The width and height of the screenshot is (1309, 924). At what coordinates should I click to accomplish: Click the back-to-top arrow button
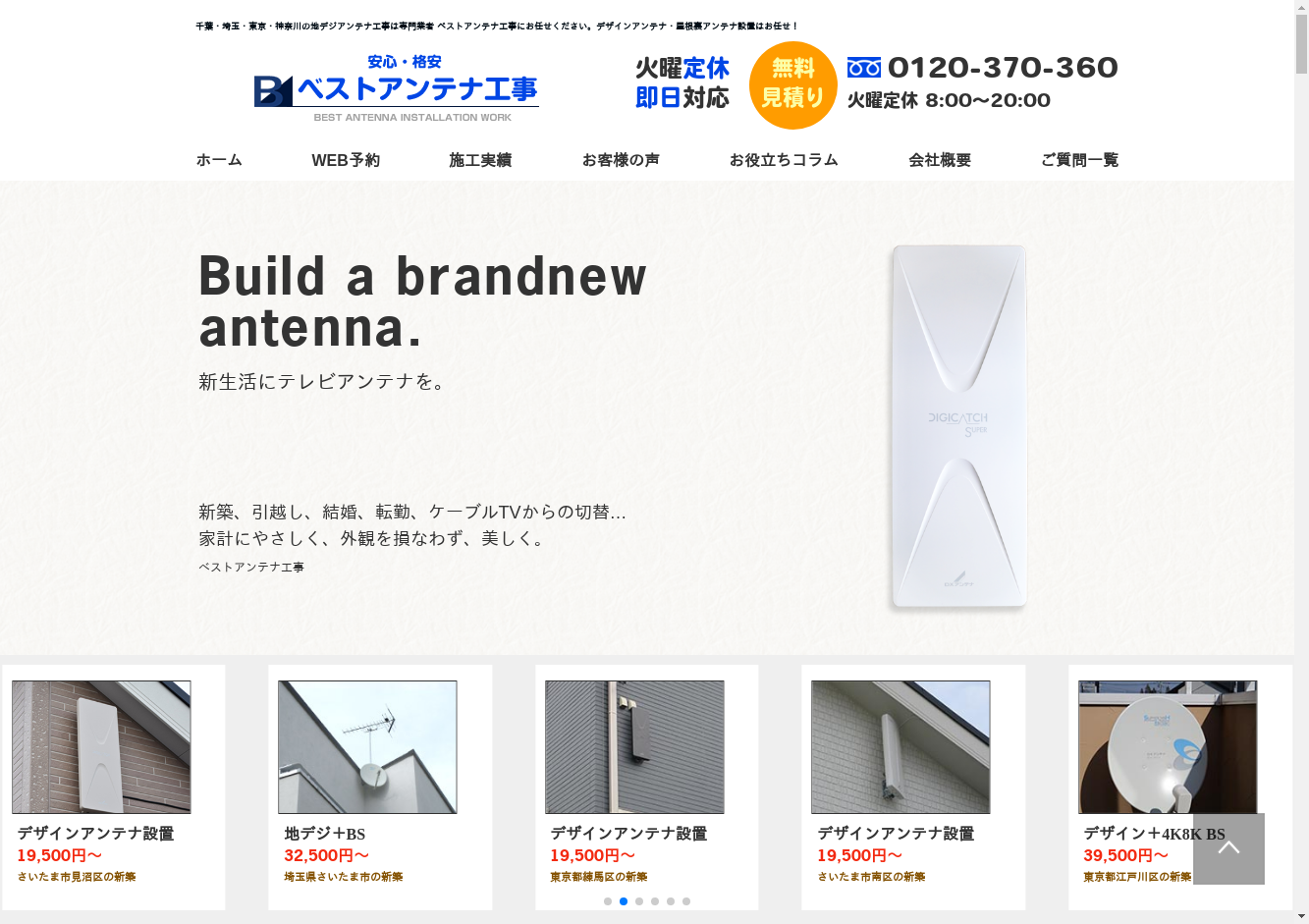tap(1228, 848)
